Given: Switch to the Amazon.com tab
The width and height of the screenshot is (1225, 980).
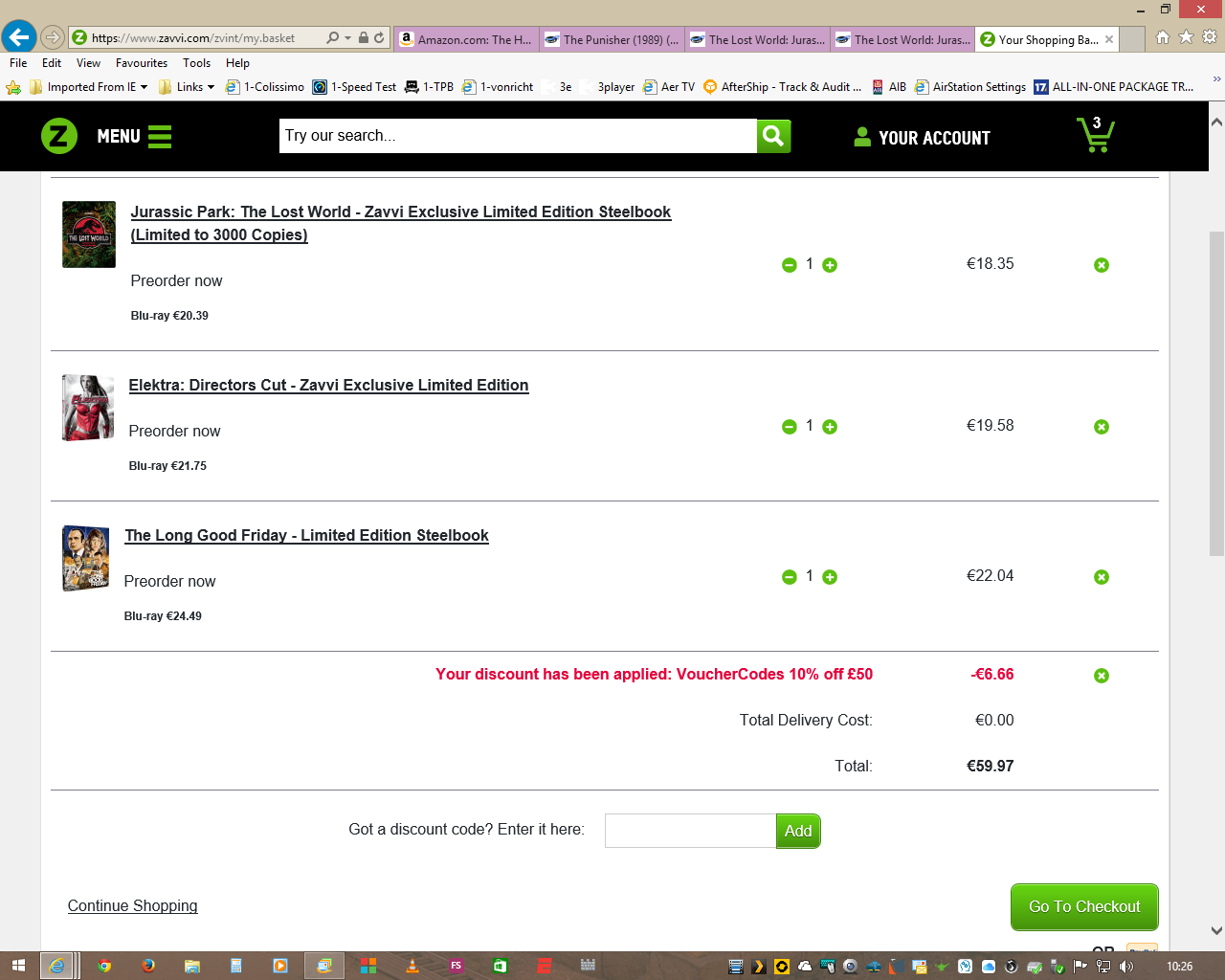Looking at the screenshot, I should tap(466, 39).
